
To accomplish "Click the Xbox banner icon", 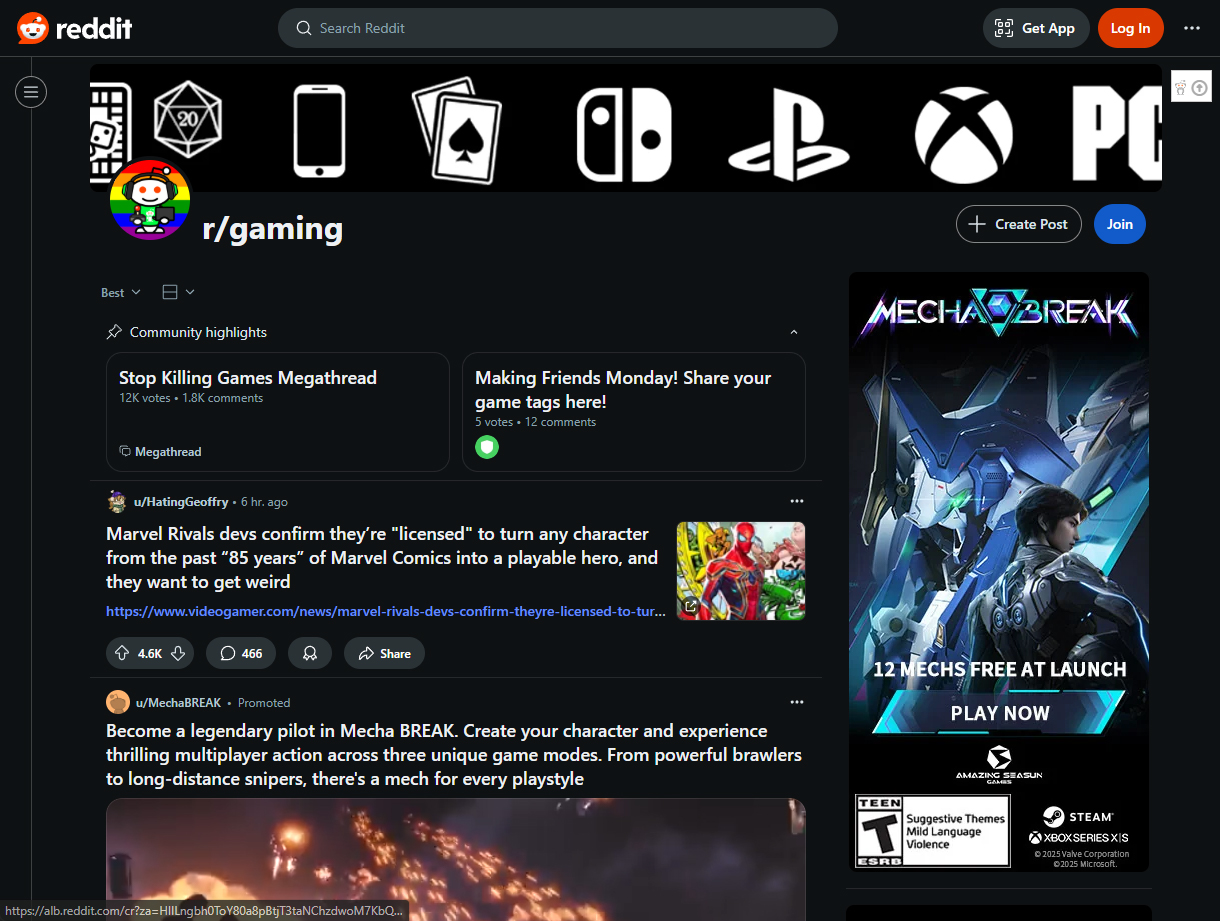I will [964, 134].
